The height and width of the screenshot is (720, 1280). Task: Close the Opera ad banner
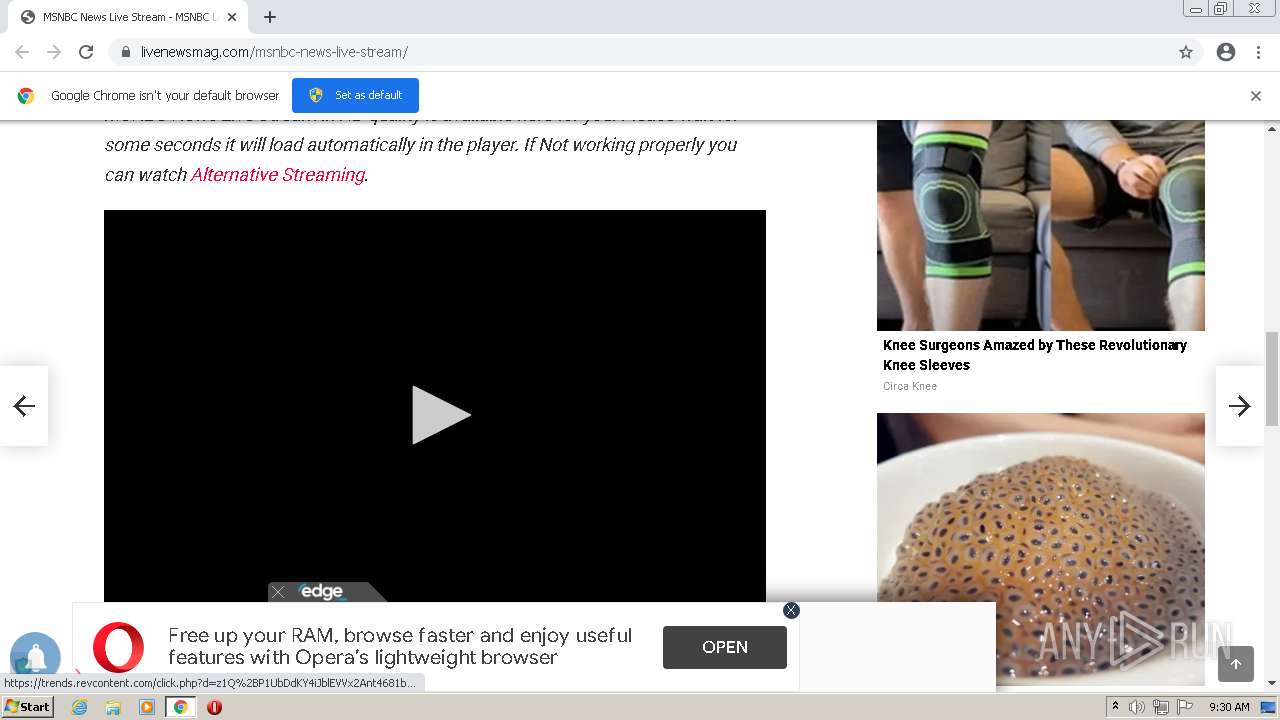point(791,610)
